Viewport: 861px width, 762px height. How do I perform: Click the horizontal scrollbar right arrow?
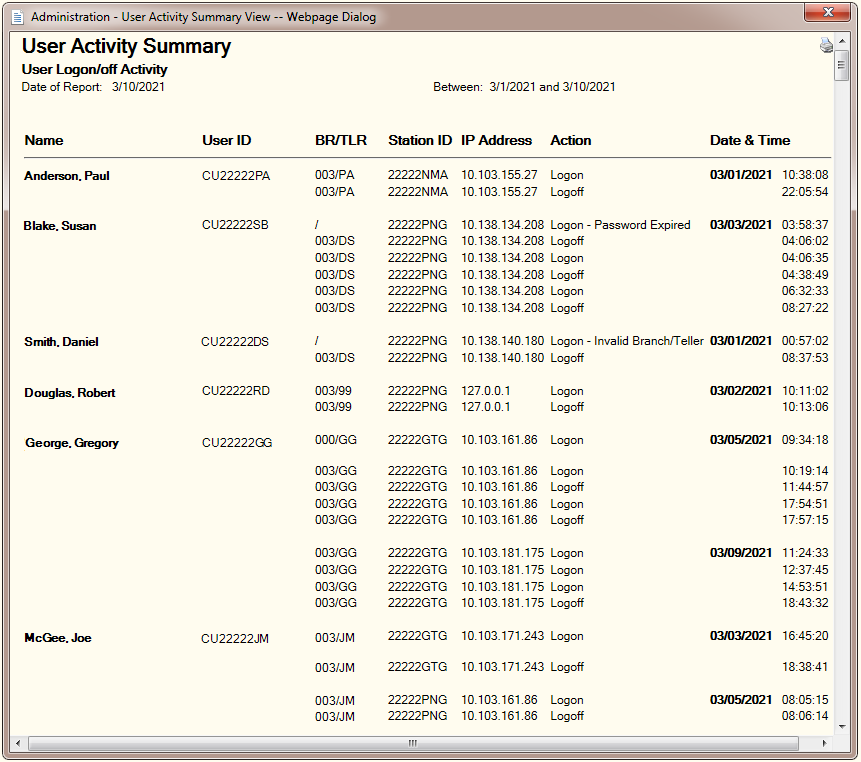824,743
